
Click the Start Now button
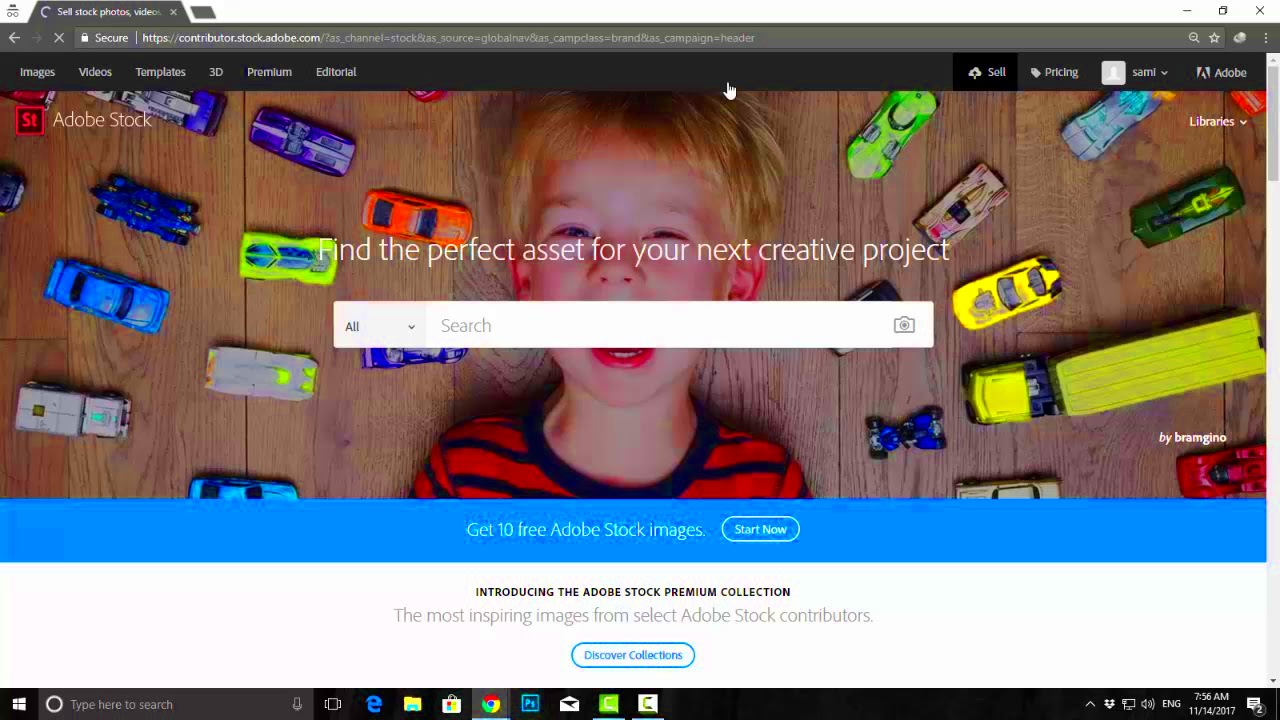pos(760,529)
